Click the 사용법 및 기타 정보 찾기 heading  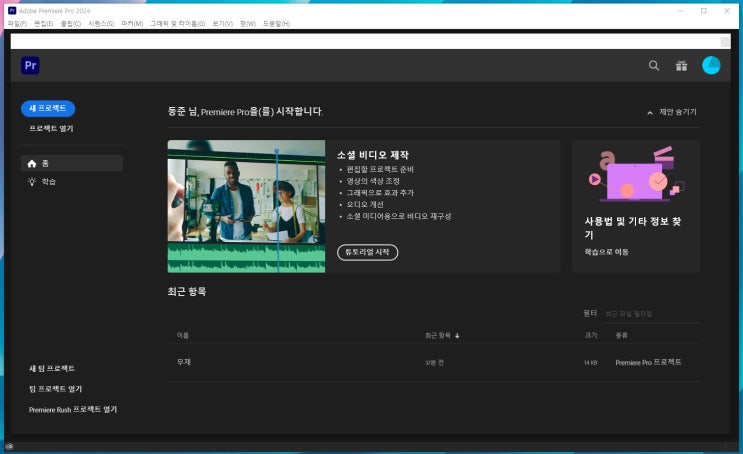point(633,228)
